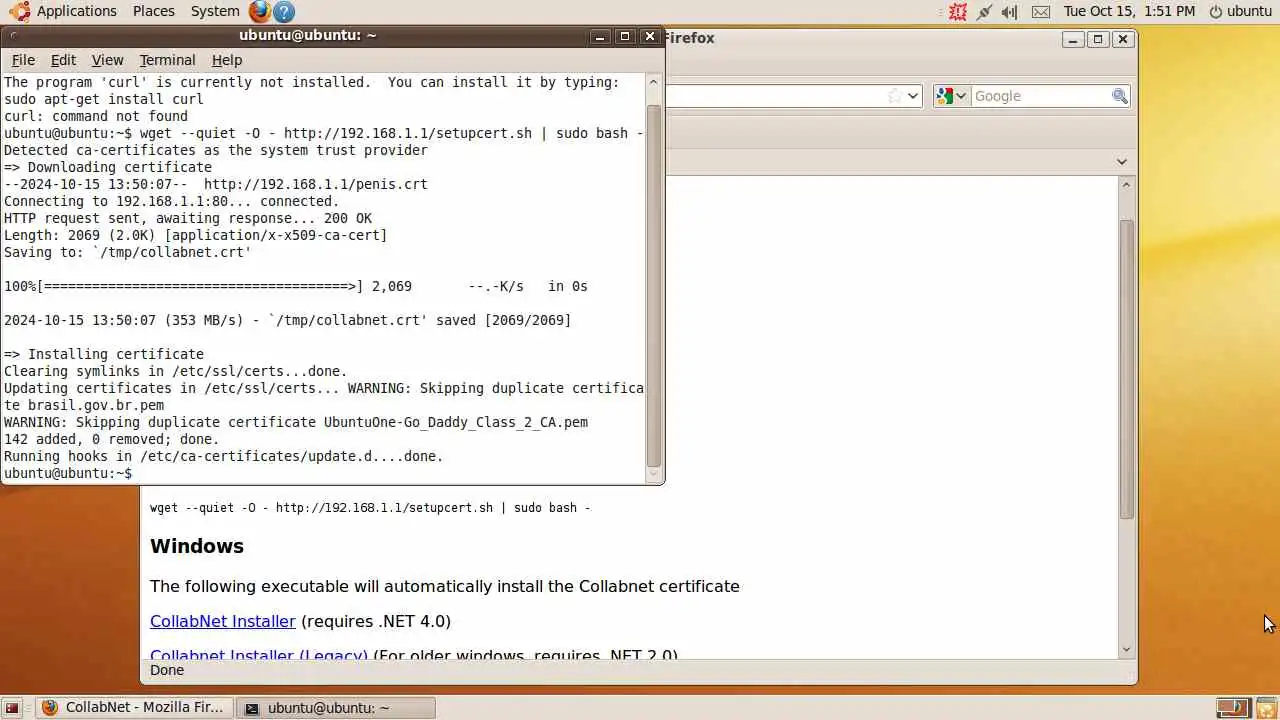Click the date and time clock
Image resolution: width=1280 pixels, height=720 pixels.
(x=1129, y=11)
